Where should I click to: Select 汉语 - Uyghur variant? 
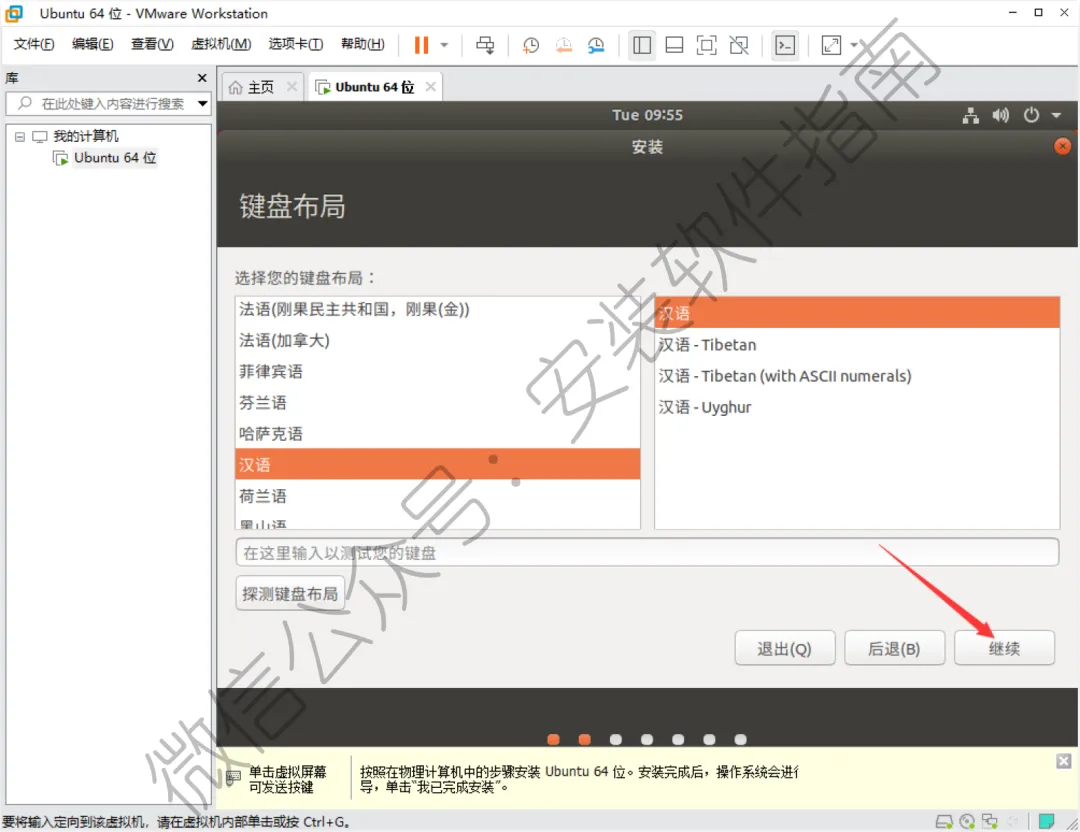857,406
